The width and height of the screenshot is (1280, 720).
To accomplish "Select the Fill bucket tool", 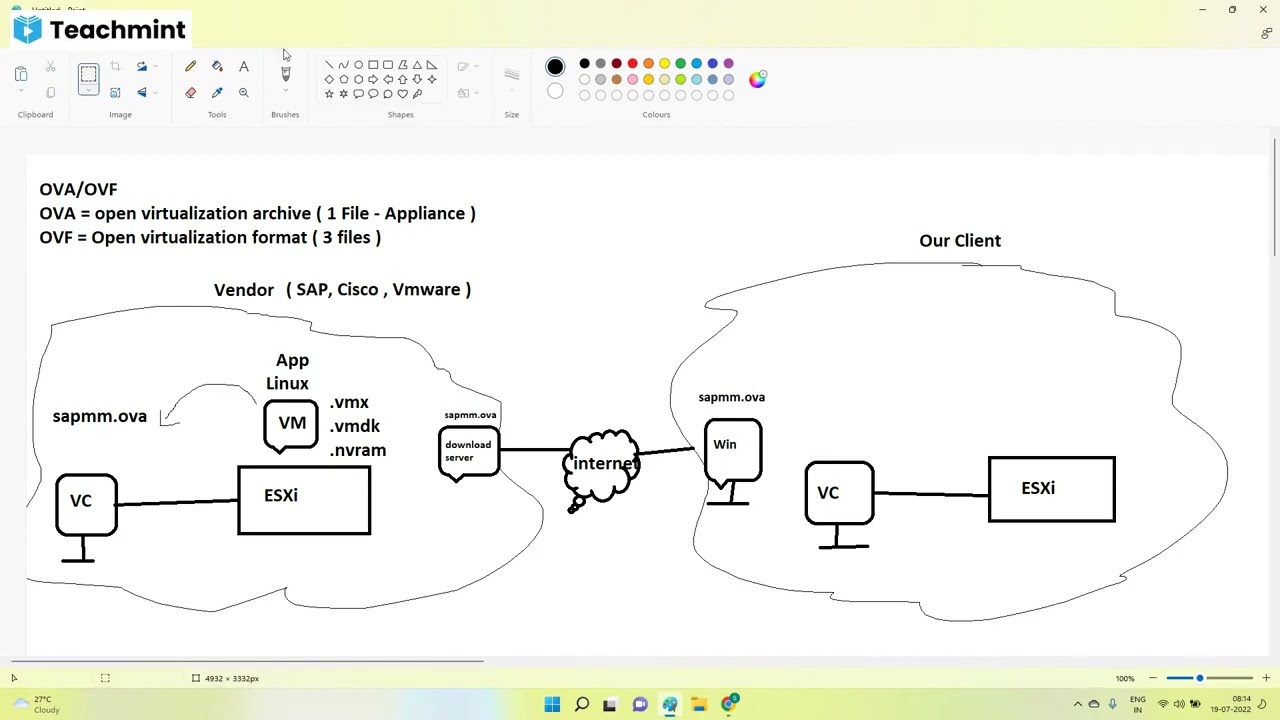I will coord(217,67).
